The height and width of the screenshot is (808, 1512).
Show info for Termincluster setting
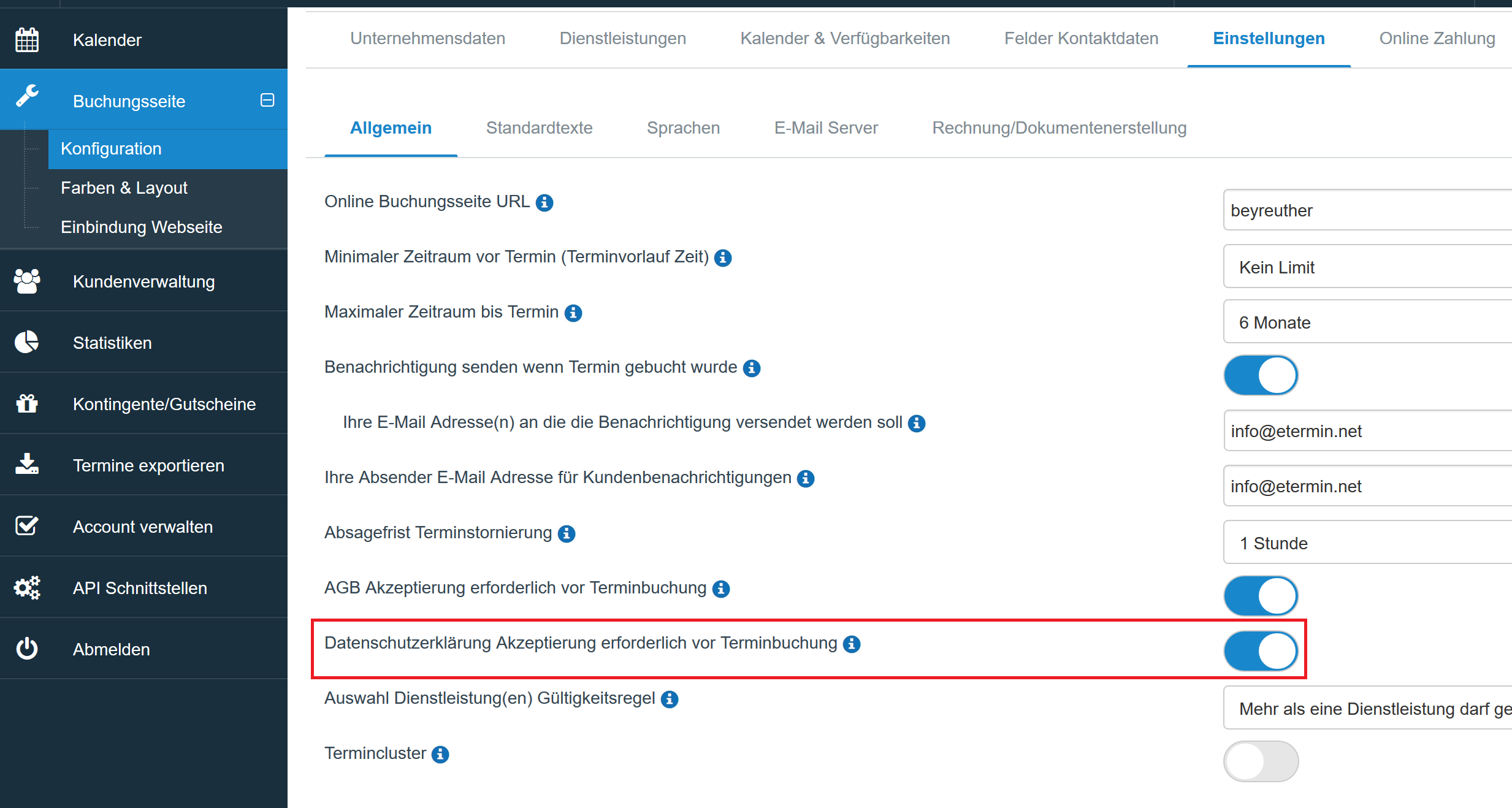click(x=440, y=754)
